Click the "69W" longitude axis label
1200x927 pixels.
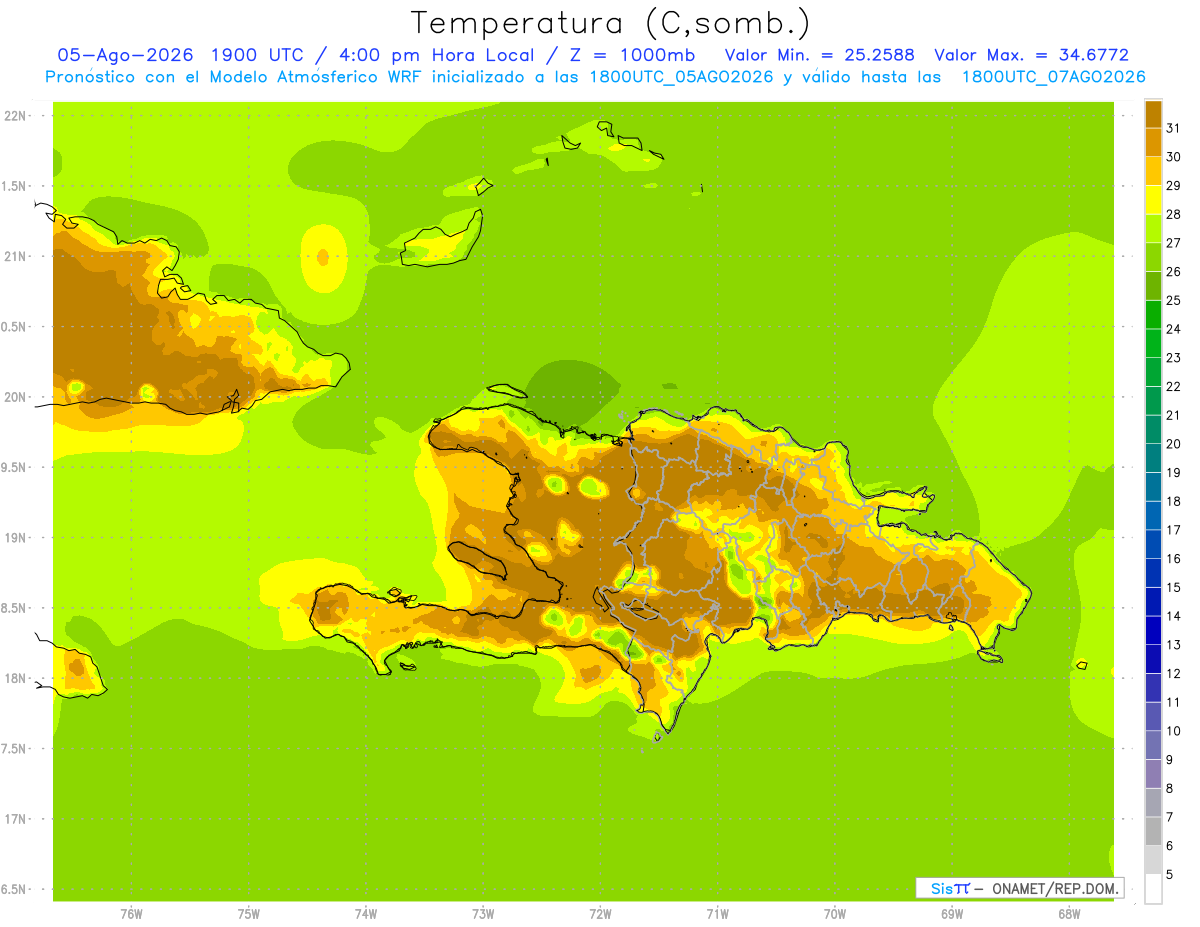pos(952,914)
